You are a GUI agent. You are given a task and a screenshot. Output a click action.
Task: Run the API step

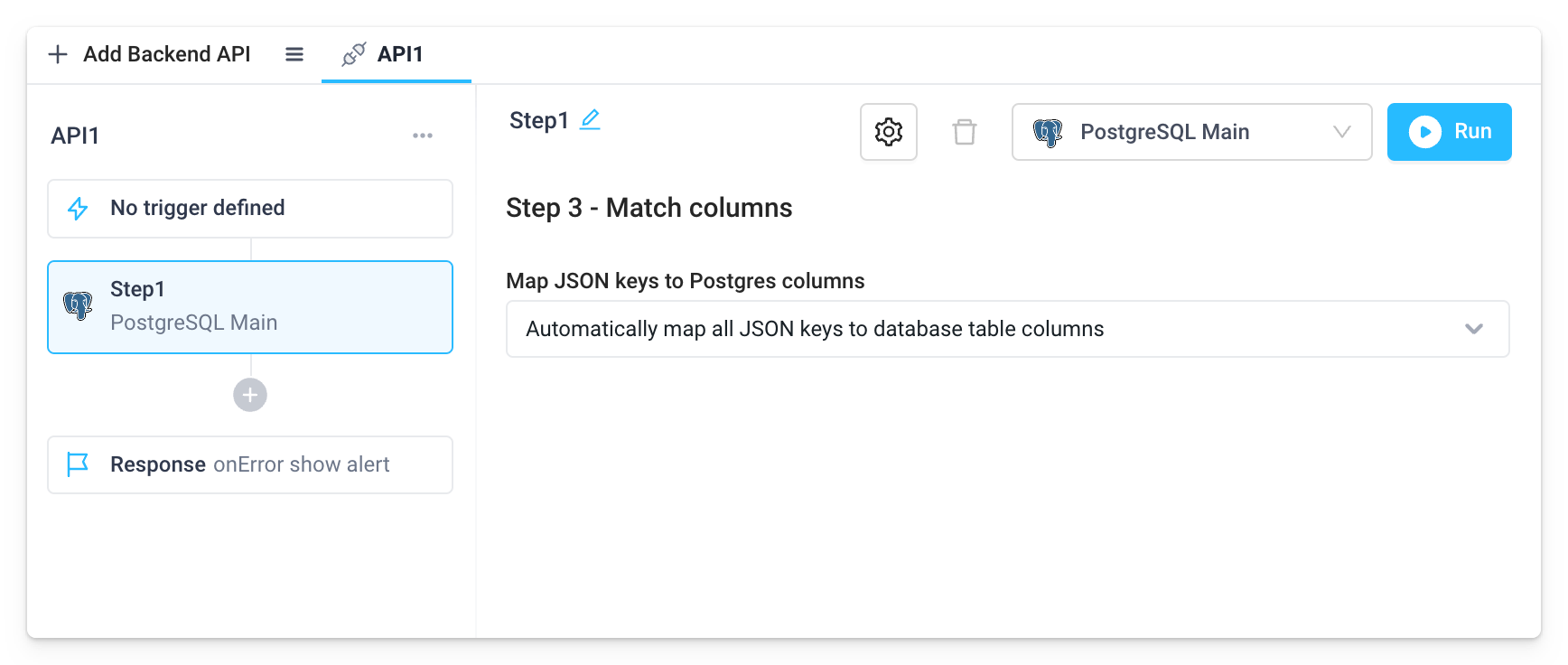(1450, 132)
